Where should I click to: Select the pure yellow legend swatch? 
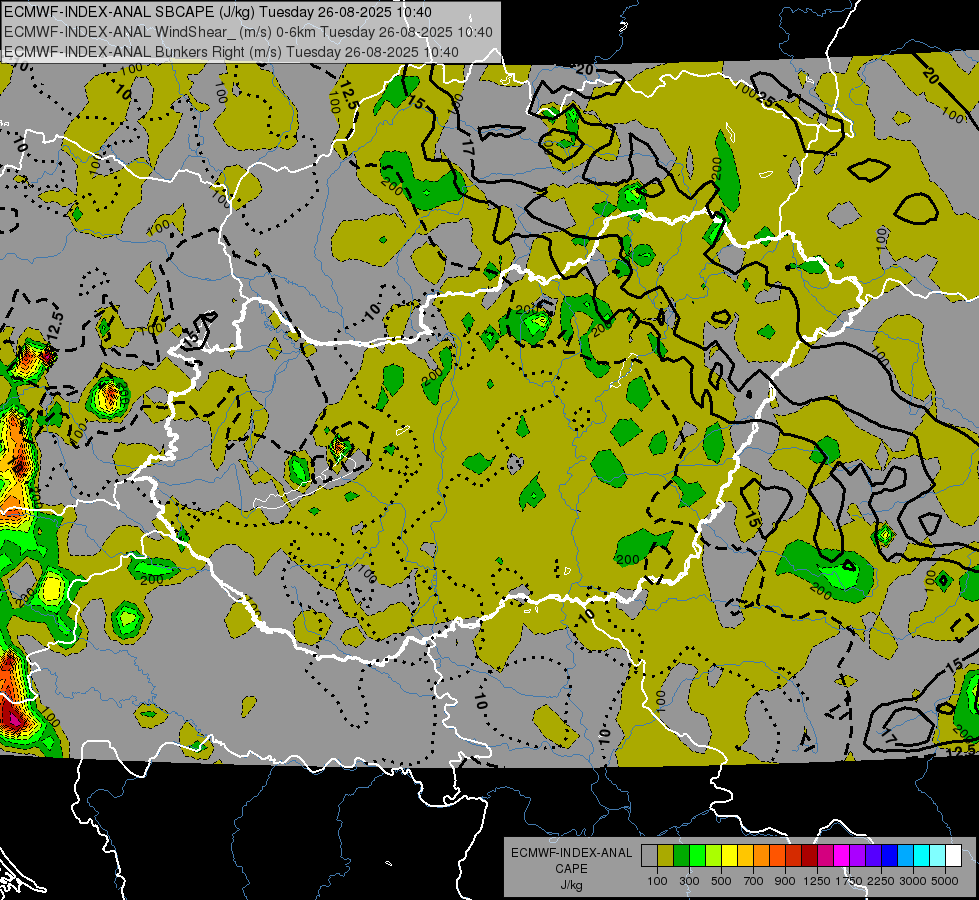tap(729, 856)
